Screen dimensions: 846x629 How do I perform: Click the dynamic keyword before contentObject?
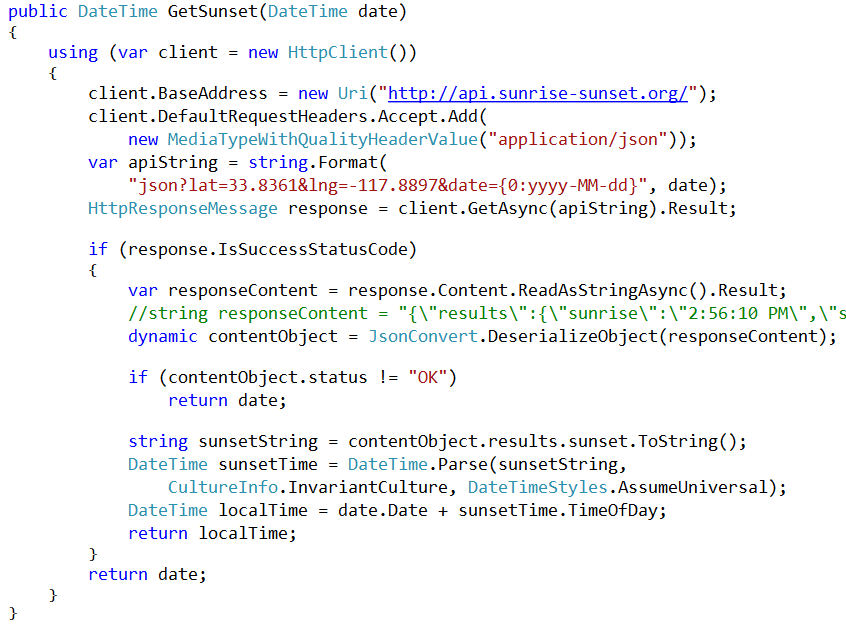(162, 337)
